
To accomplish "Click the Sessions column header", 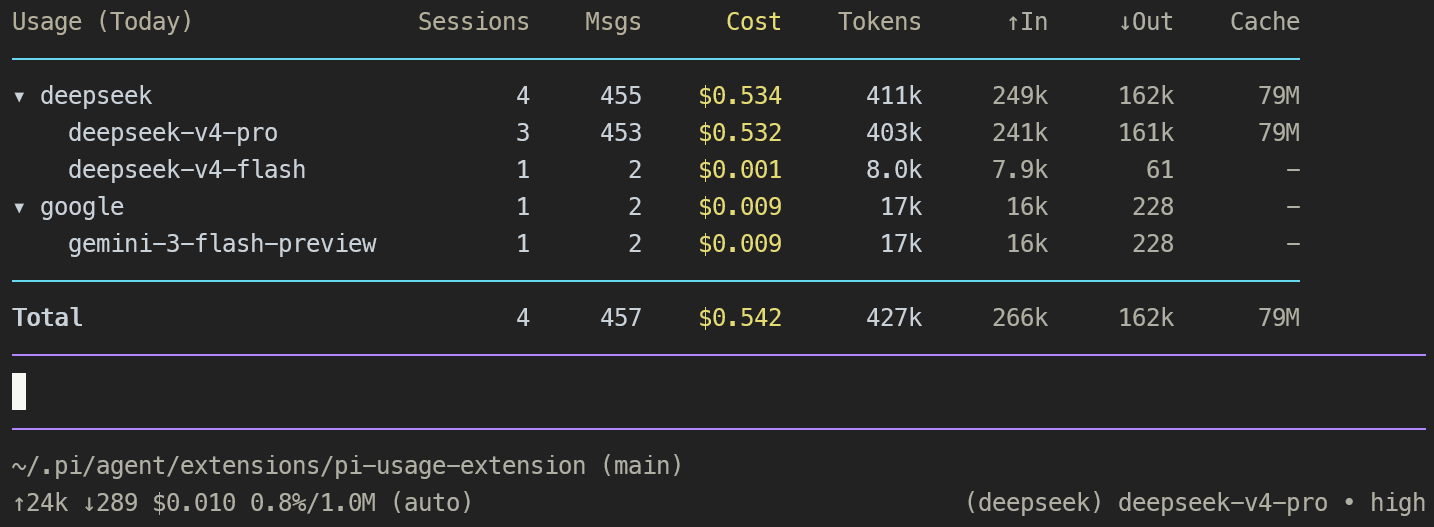I will [474, 22].
